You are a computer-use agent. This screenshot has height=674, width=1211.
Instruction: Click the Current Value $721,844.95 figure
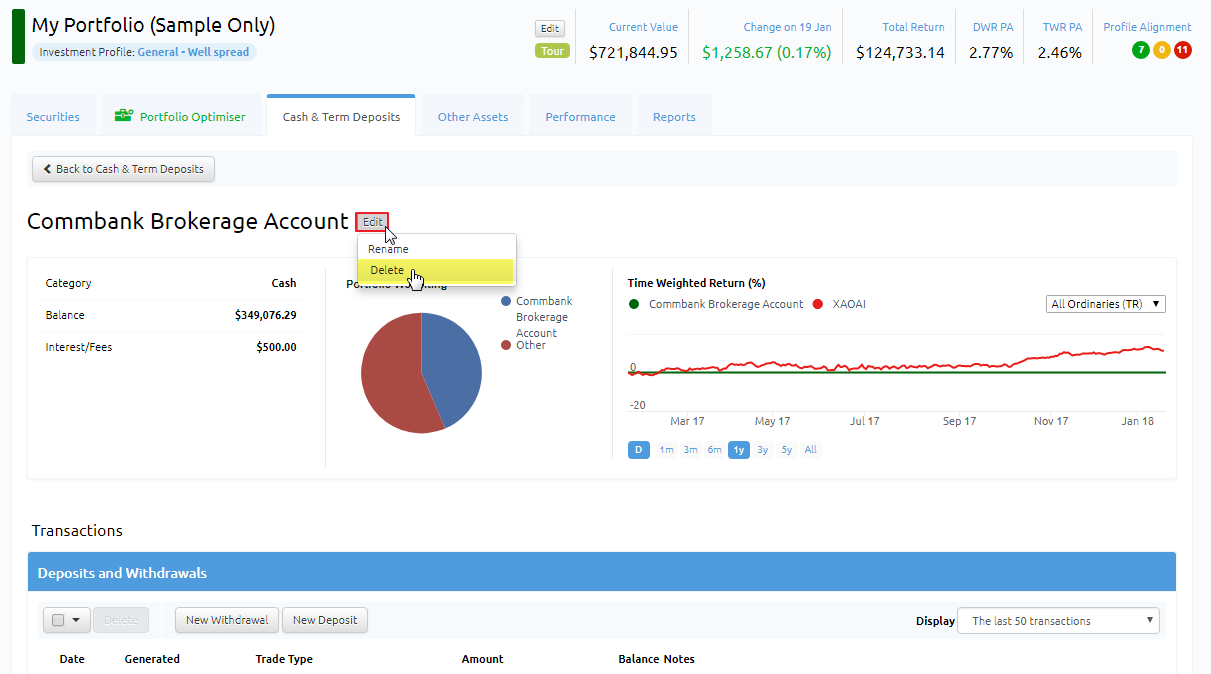(x=633, y=52)
